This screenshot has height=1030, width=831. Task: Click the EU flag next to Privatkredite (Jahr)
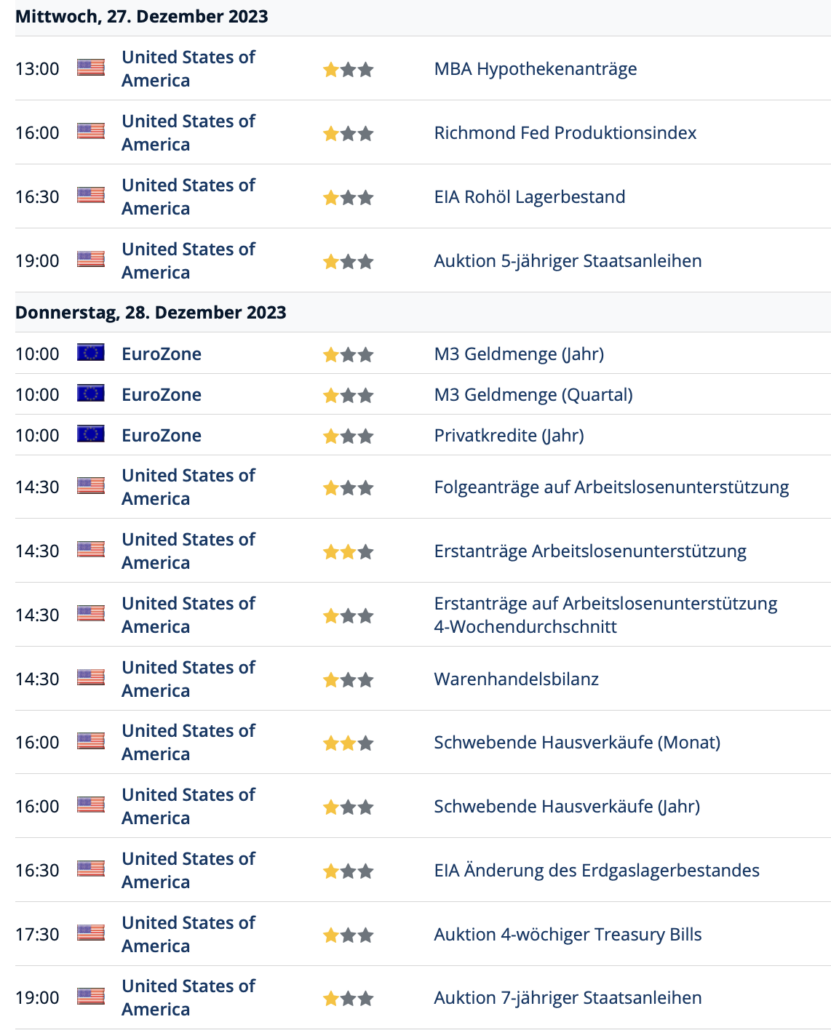tap(91, 434)
